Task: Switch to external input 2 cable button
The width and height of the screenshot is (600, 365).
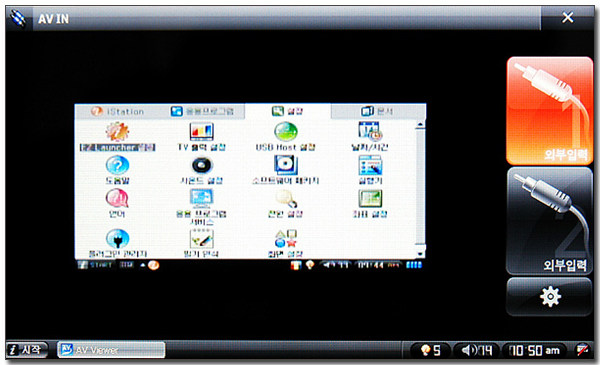Action: click(549, 221)
